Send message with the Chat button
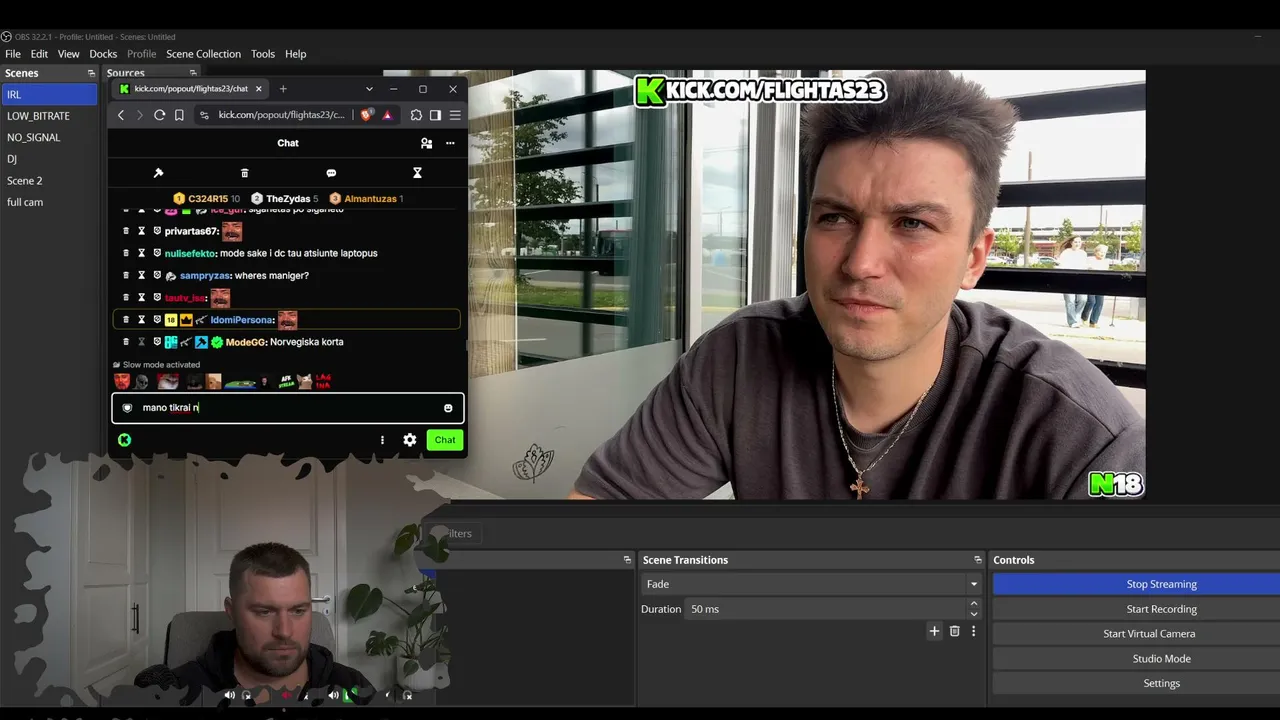 [x=445, y=440]
